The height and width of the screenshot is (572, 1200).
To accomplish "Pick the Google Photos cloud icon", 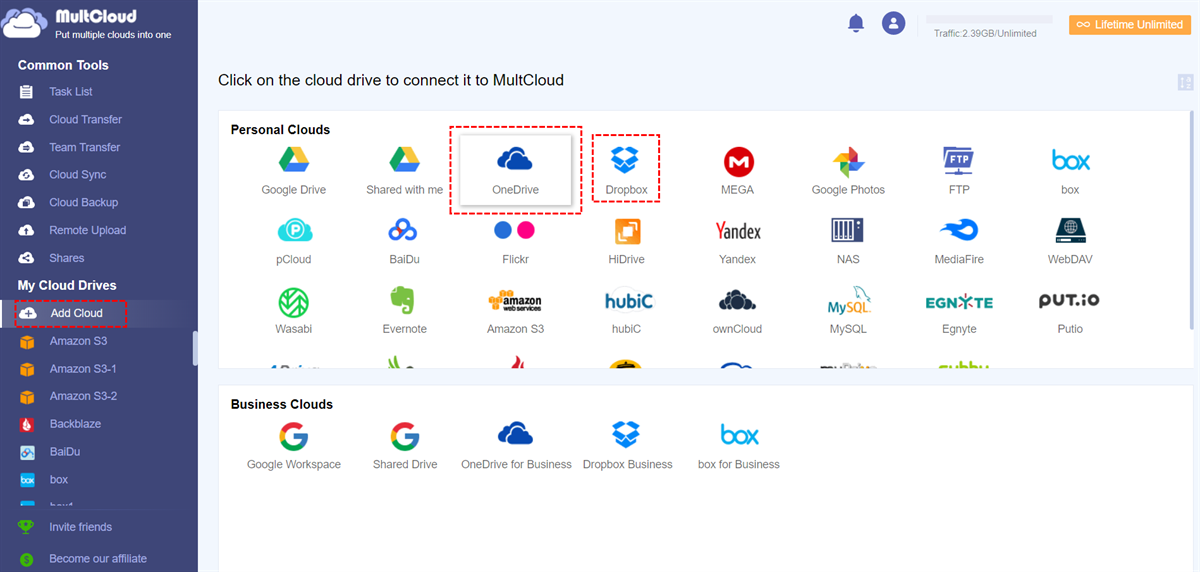I will click(848, 161).
